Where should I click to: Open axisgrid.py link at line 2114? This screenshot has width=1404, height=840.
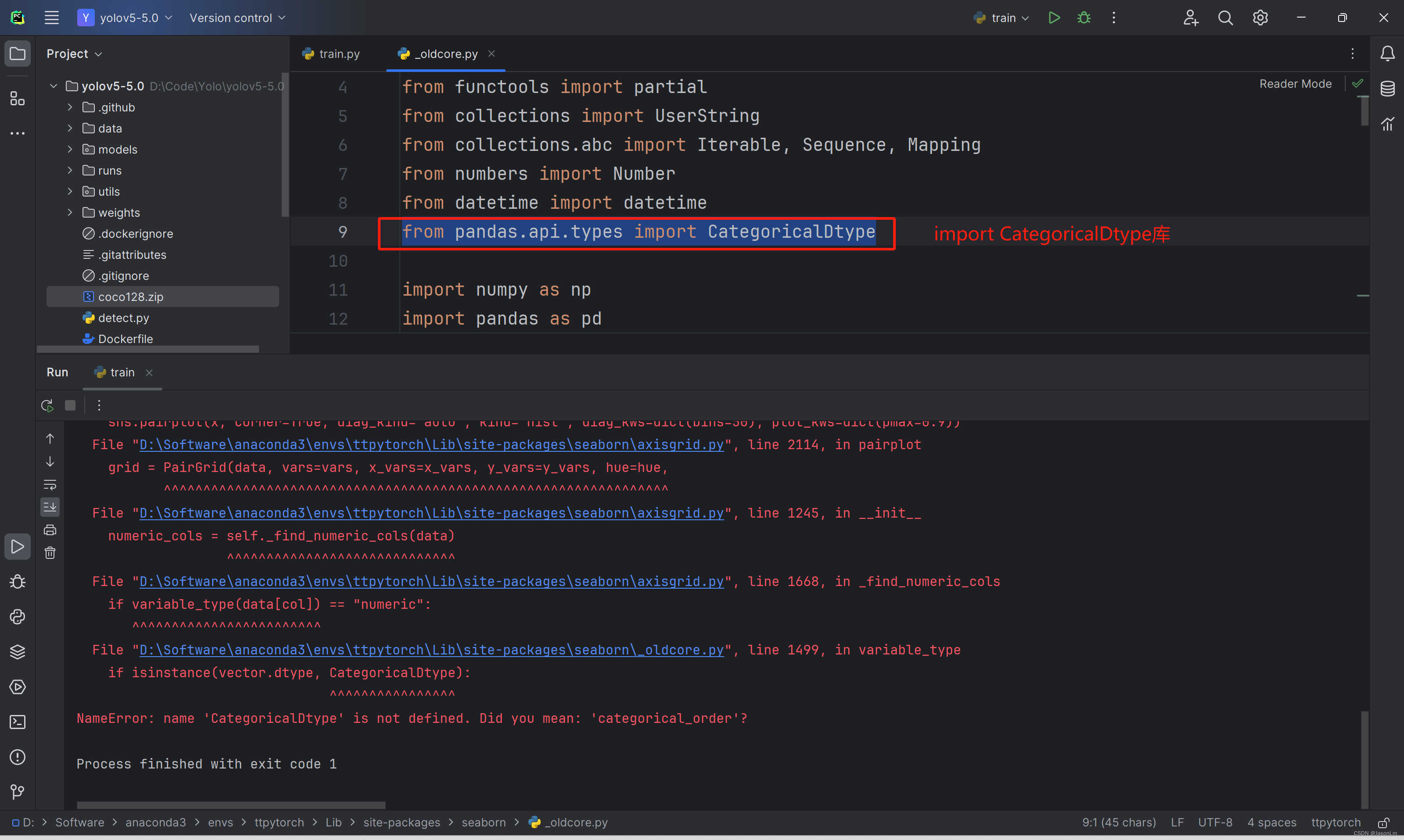tap(431, 444)
